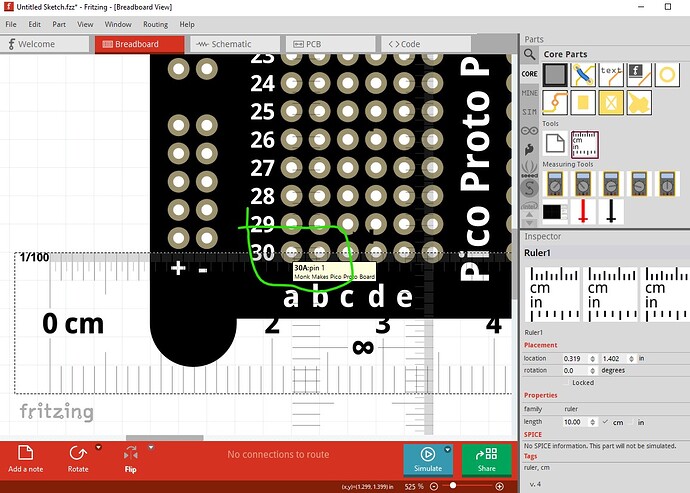Screen dimensions: 690x493
Task: Open the View menu
Action: [85, 24]
